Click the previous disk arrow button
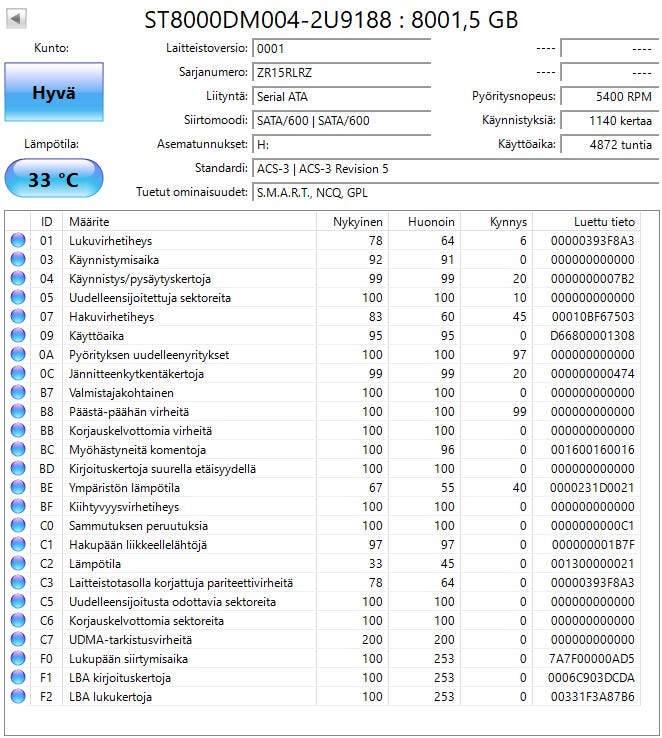The image size is (662, 738). tap(17, 20)
